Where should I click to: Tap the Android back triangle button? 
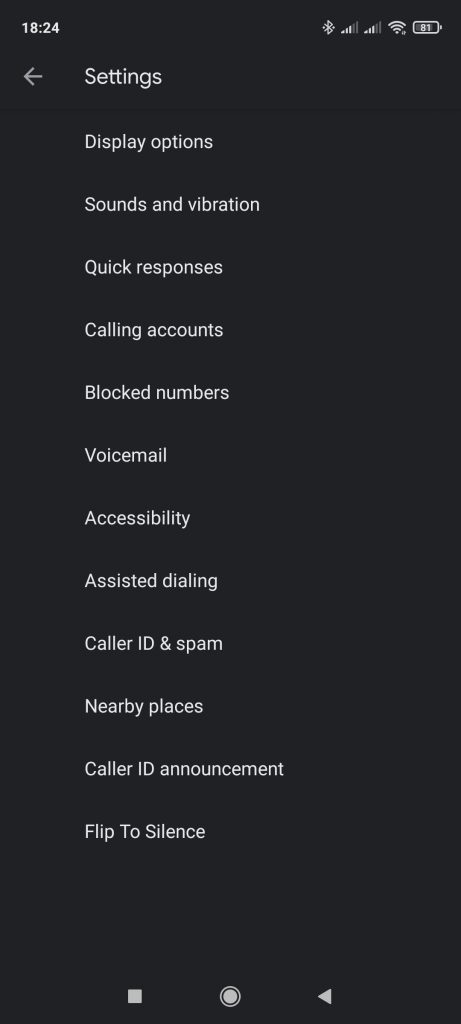(325, 995)
